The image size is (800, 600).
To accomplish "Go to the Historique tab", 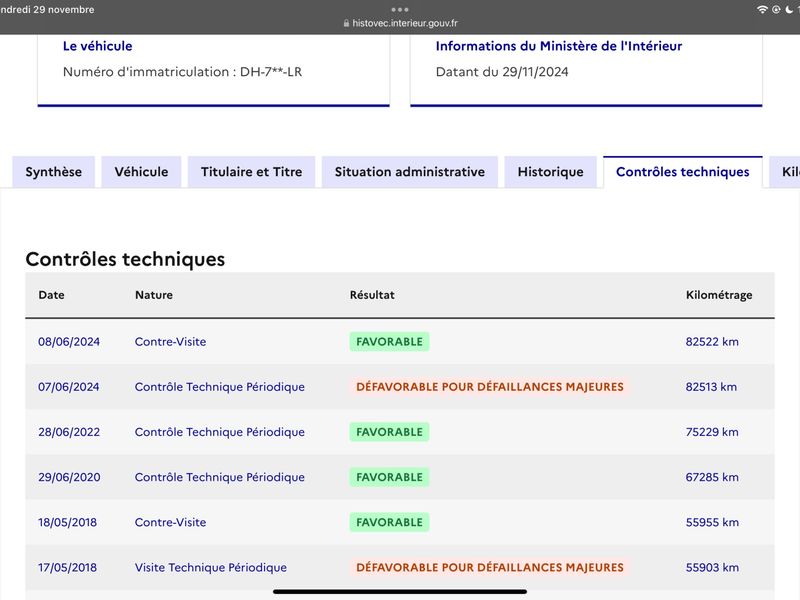I will pos(551,172).
